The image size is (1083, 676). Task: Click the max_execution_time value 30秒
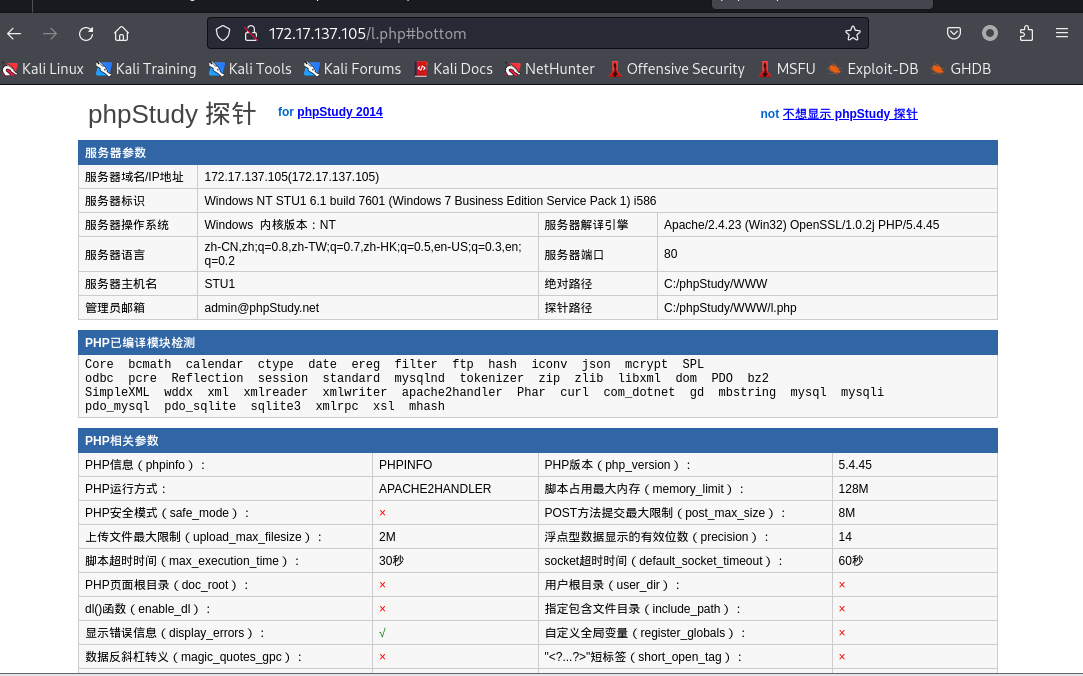click(x=391, y=561)
